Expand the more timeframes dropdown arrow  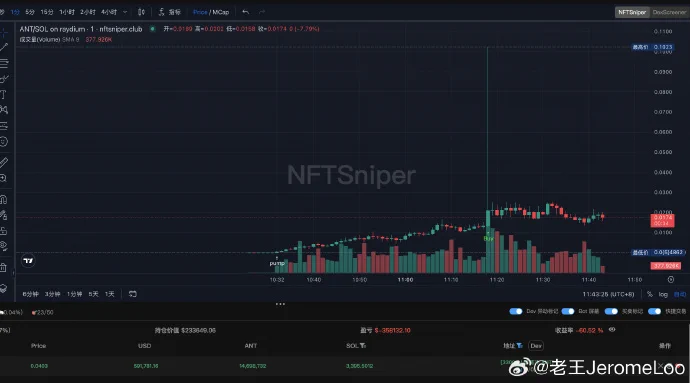pyautogui.click(x=125, y=12)
